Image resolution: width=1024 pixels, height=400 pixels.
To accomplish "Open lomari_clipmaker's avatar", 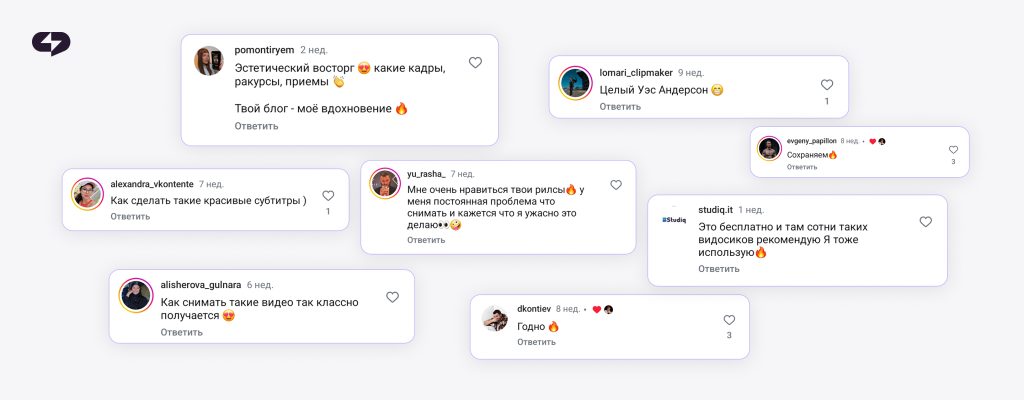I will click(x=575, y=83).
